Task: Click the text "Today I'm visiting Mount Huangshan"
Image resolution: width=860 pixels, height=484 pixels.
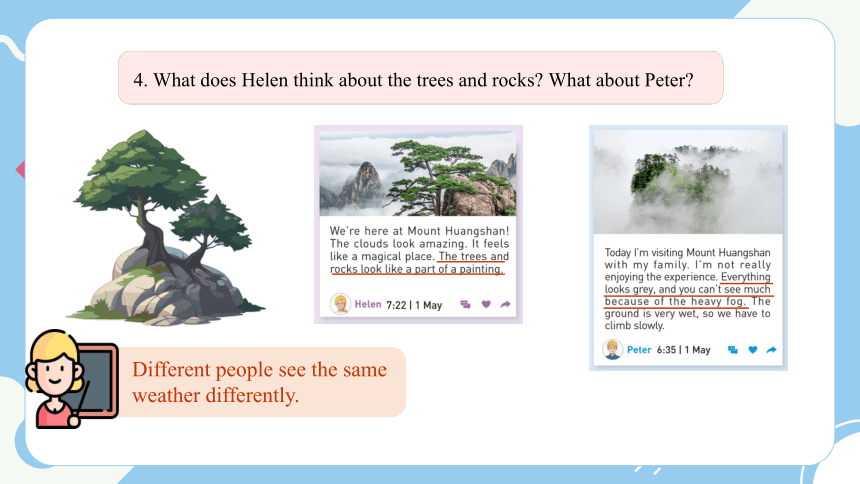Action: (688, 252)
